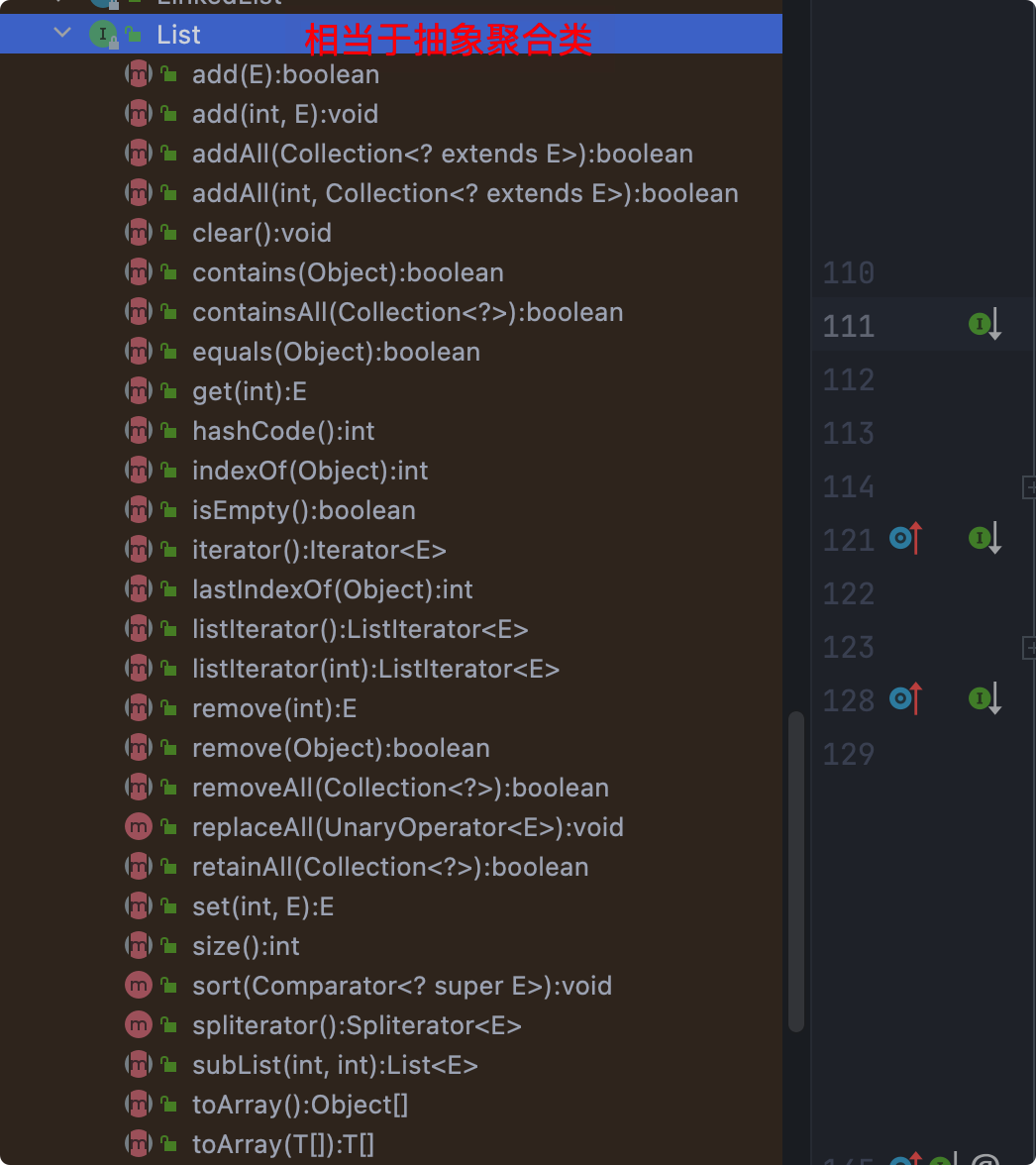The width and height of the screenshot is (1036, 1165).
Task: Click implemented-interface gutter icon on line 111
Action: (x=984, y=324)
